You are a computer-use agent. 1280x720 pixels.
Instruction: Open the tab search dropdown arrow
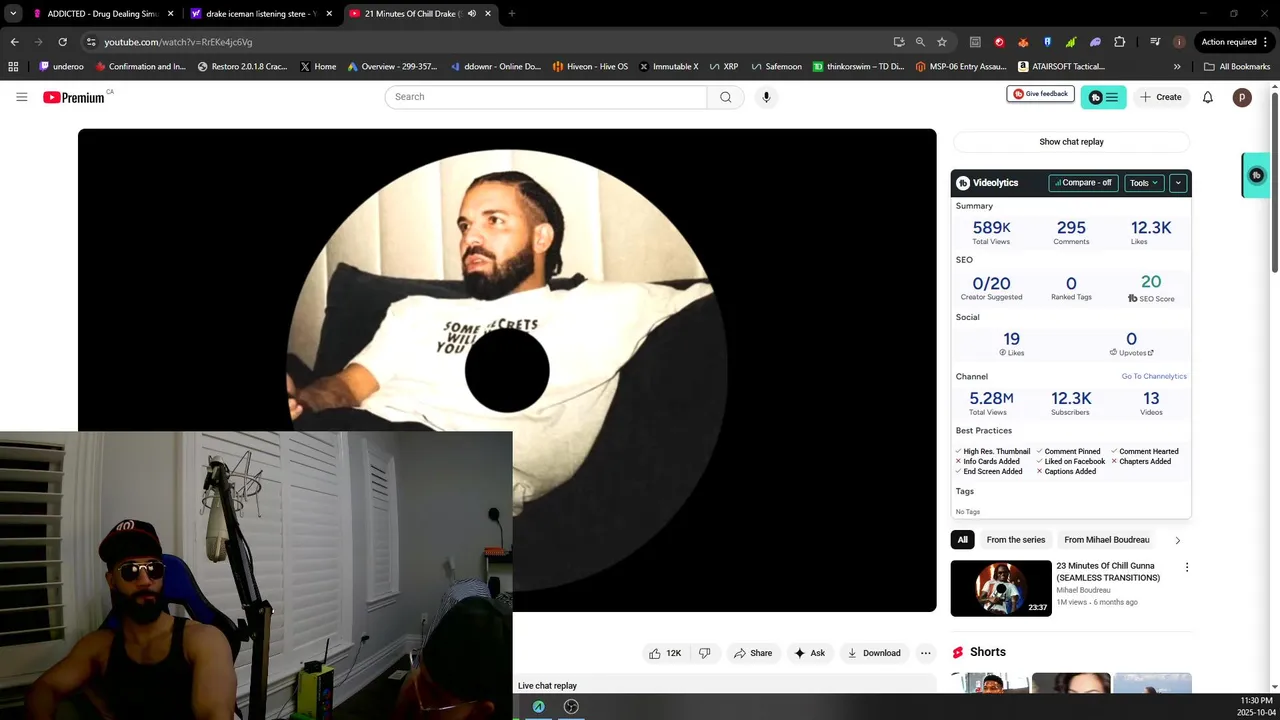coord(13,14)
